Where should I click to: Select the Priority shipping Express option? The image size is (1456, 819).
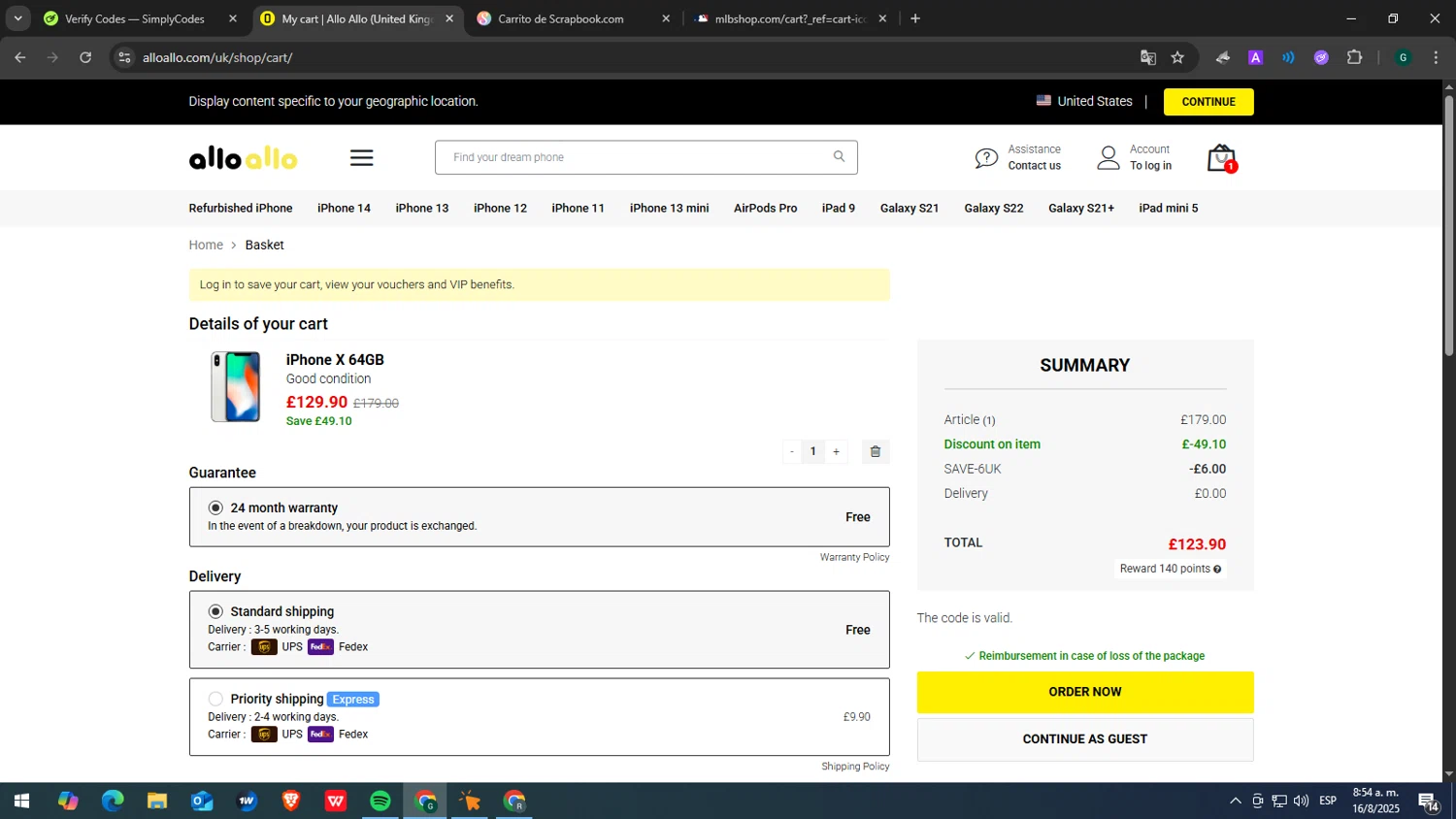click(215, 699)
